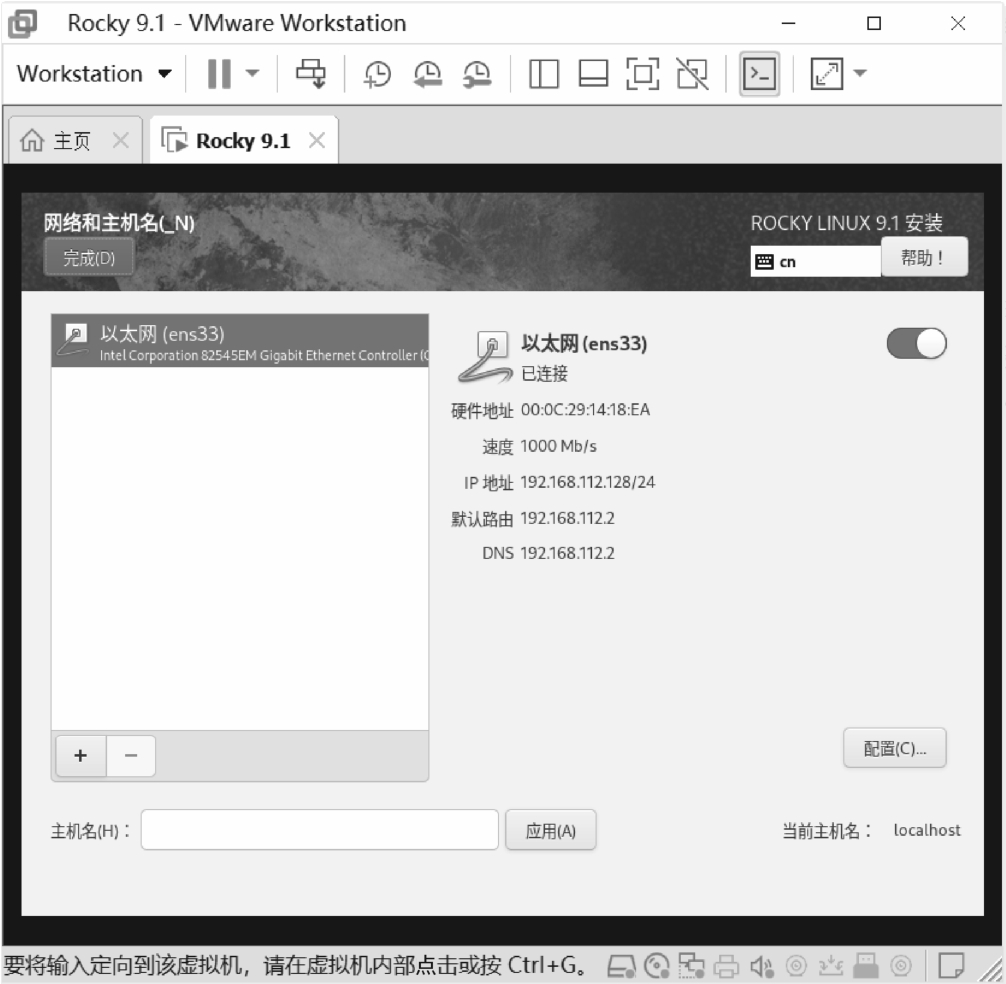
Task: Add a network device with plus button
Action: point(81,756)
